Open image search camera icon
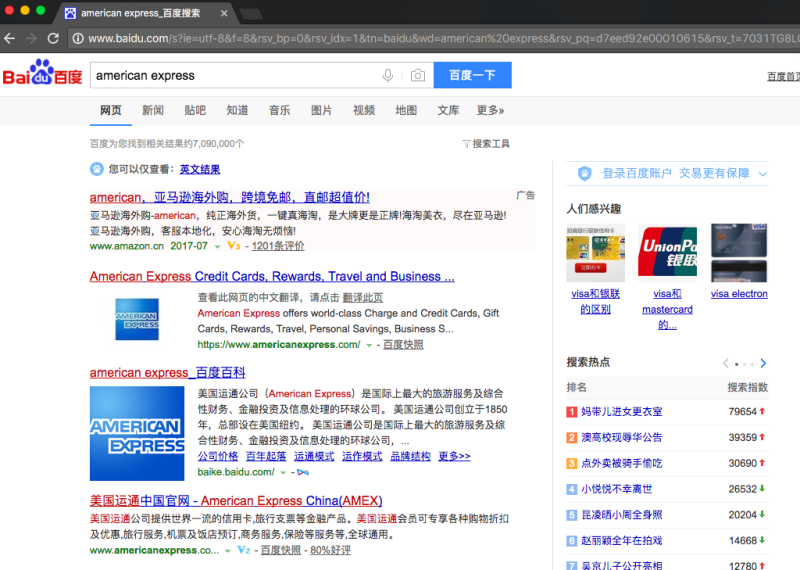Image resolution: width=800 pixels, height=570 pixels. (418, 76)
